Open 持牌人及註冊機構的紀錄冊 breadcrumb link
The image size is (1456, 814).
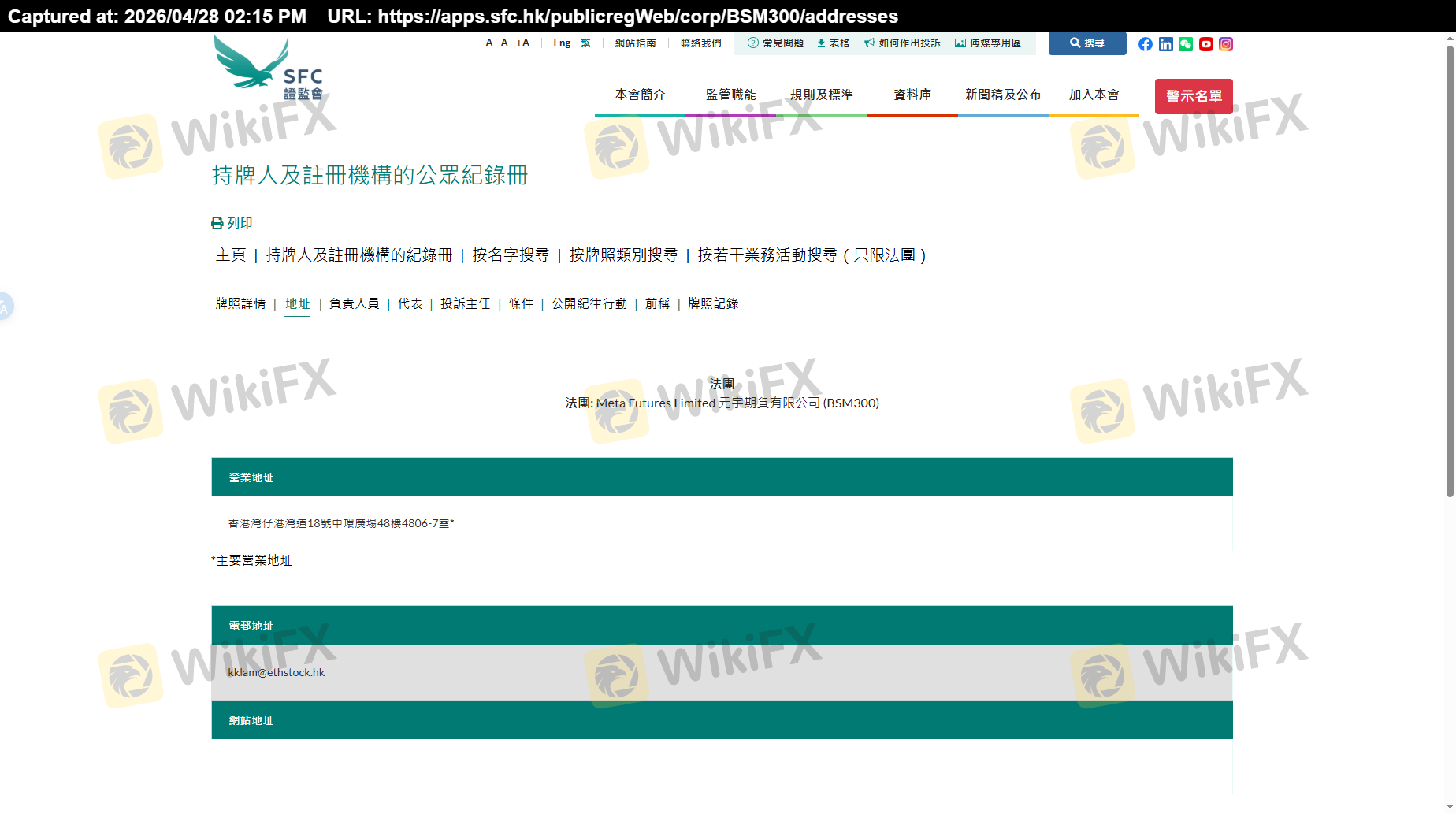pyautogui.click(x=359, y=255)
